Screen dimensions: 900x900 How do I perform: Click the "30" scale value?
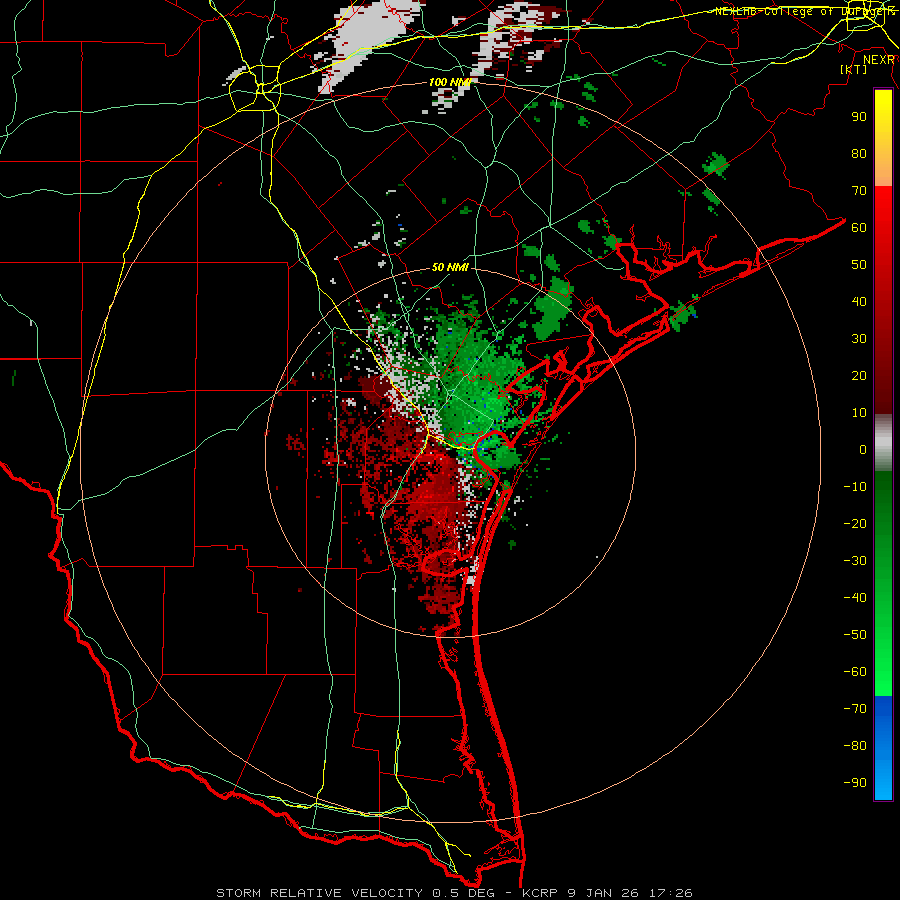(x=859, y=339)
